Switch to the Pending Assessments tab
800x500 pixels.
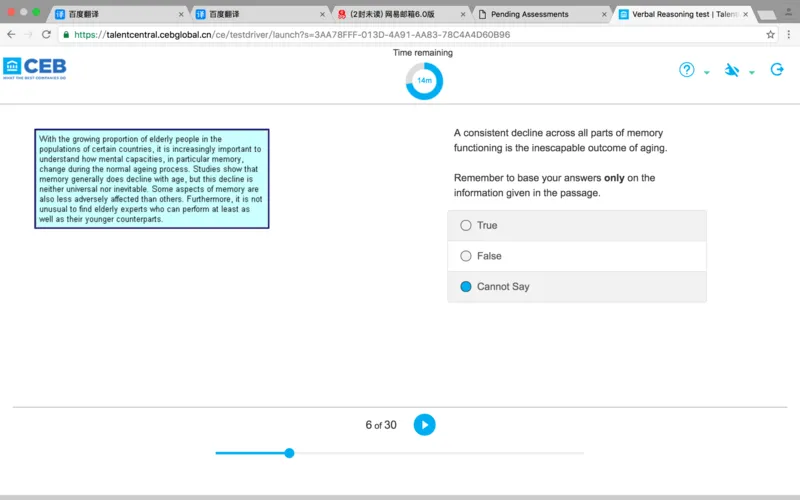pyautogui.click(x=535, y=14)
